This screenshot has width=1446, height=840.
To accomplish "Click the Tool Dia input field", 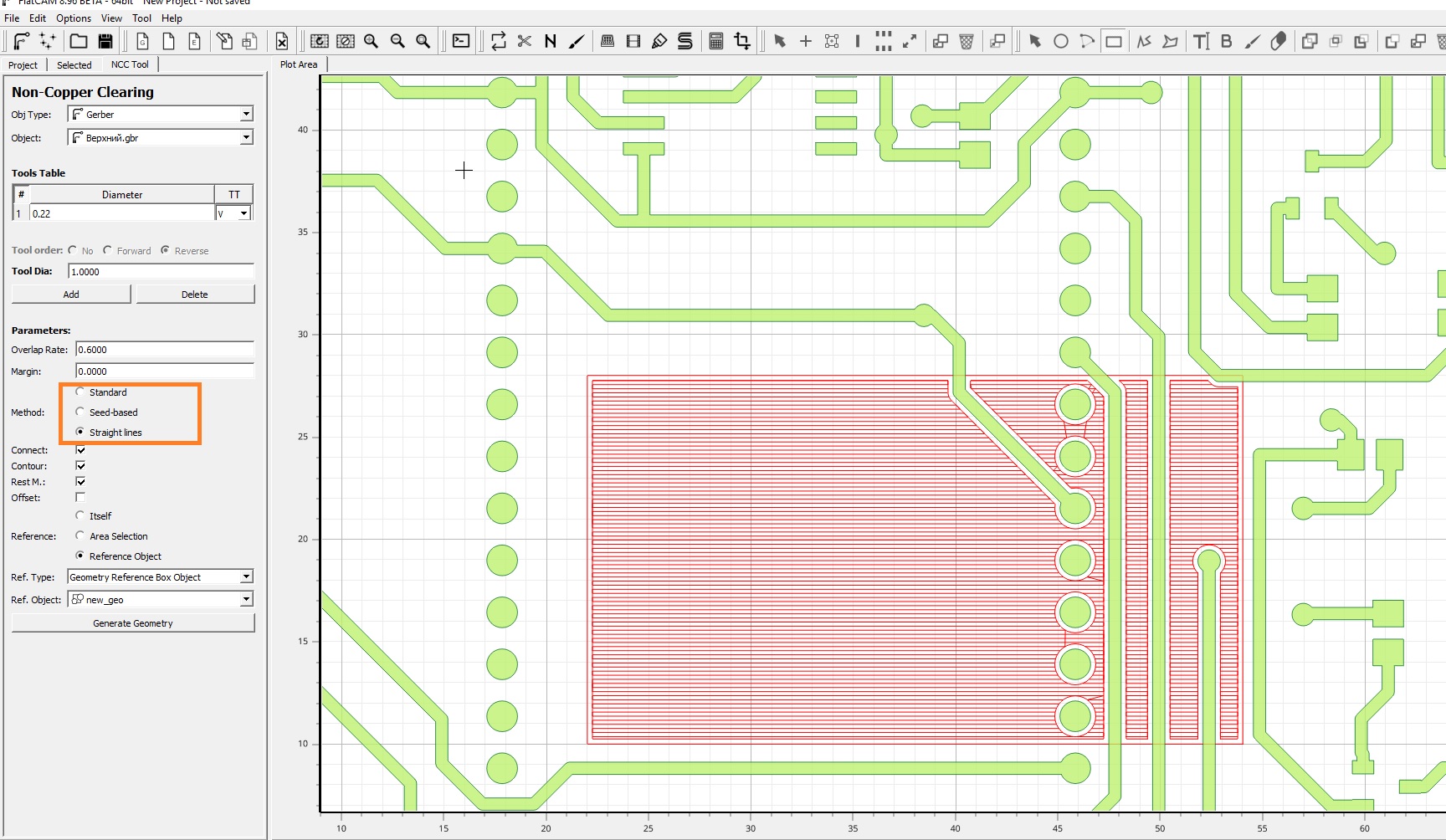I will click(x=161, y=271).
